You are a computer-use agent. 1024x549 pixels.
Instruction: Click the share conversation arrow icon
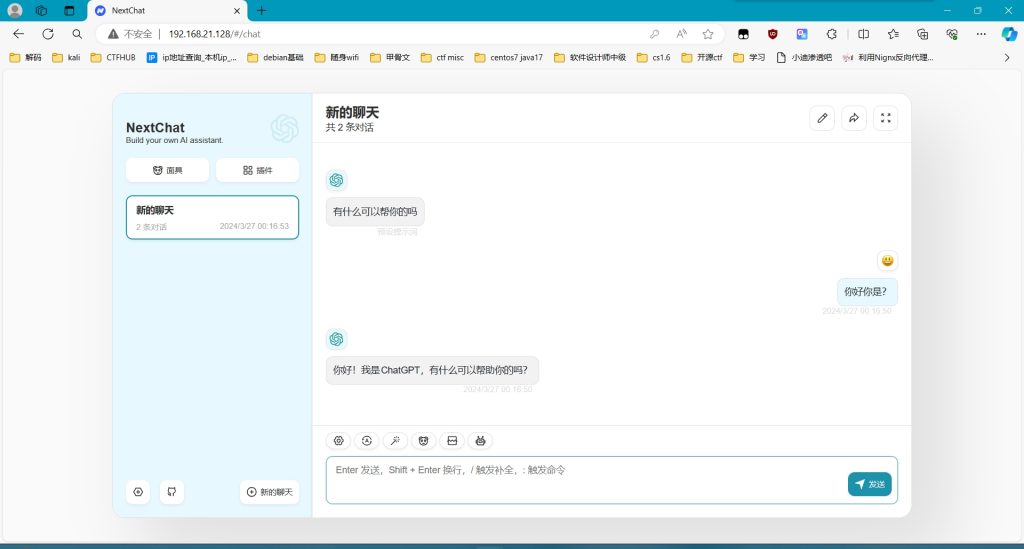(854, 118)
